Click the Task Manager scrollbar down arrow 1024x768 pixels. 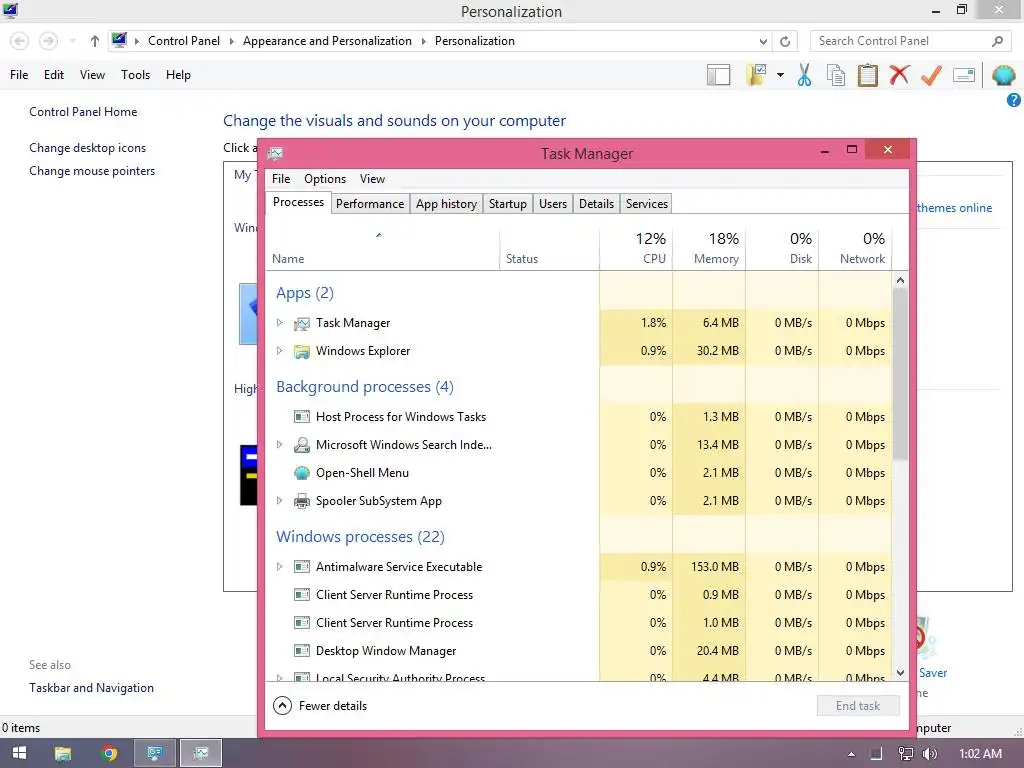coord(900,673)
